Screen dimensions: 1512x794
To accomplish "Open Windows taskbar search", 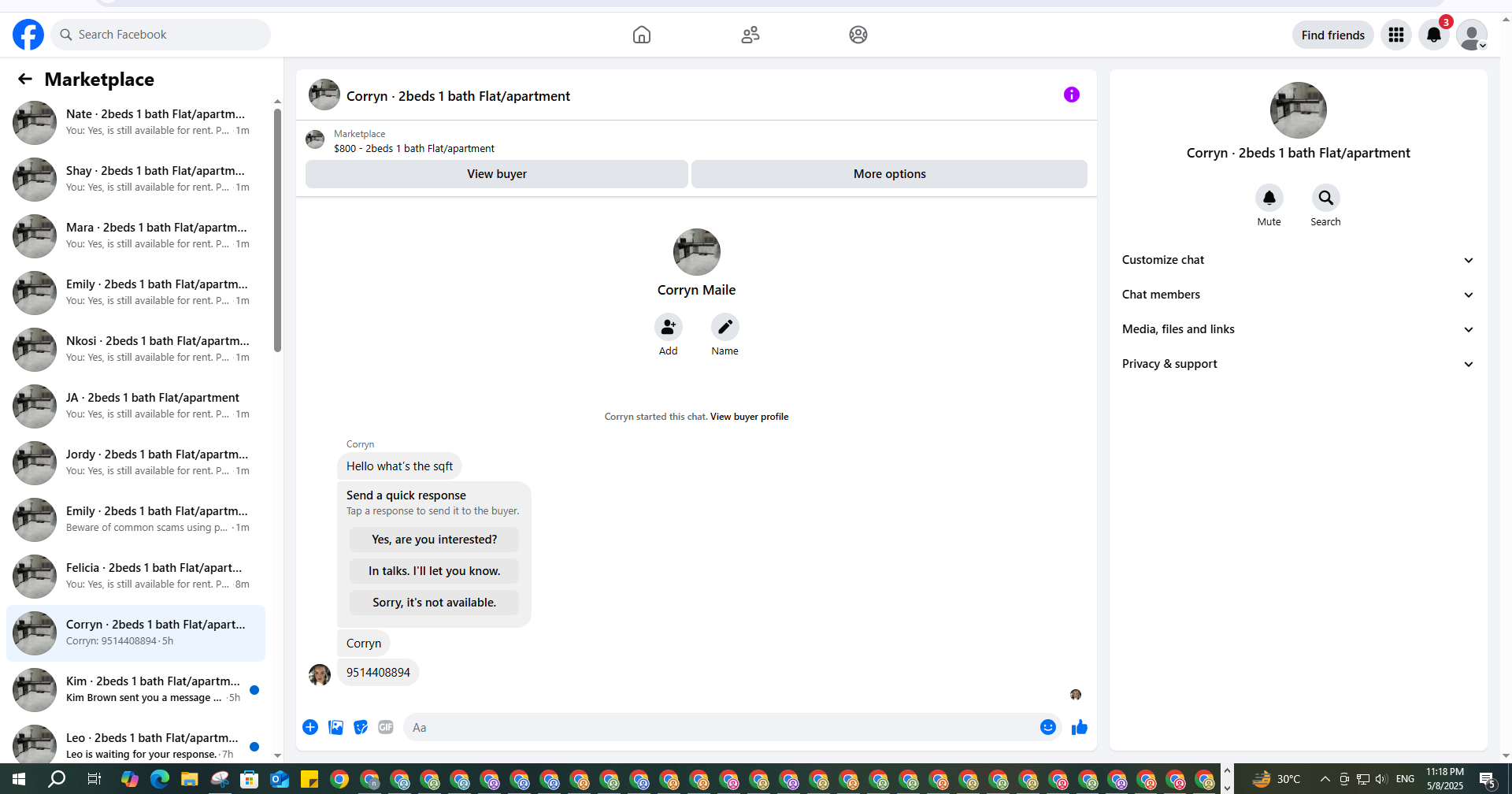I will pos(57,779).
